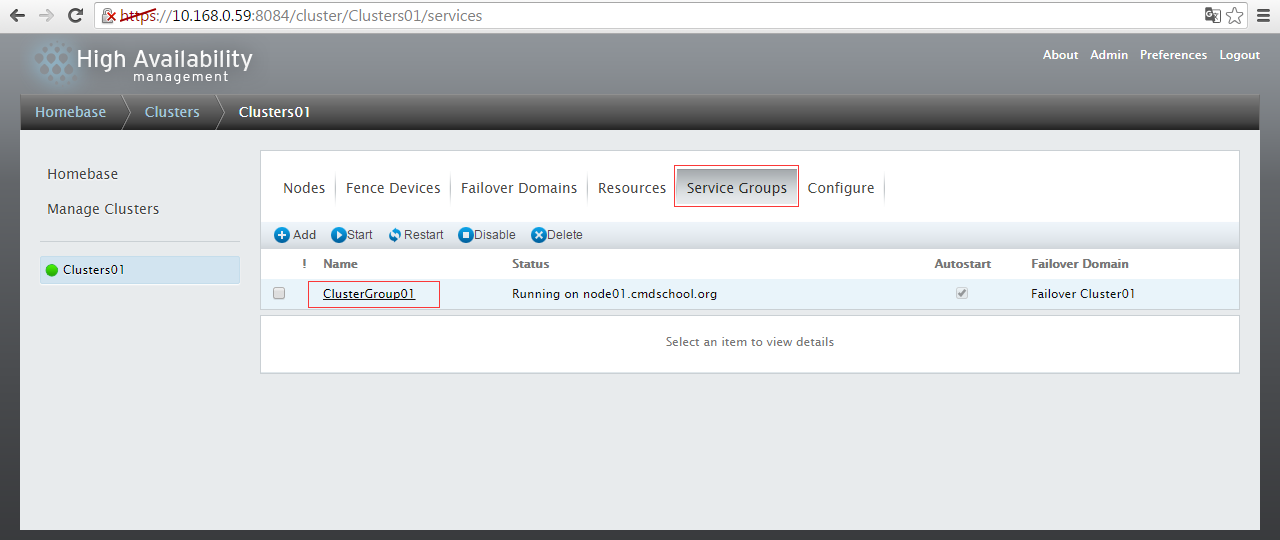1280x540 pixels.
Task: Click the High Availability management logo
Action: pyautogui.click(x=142, y=65)
